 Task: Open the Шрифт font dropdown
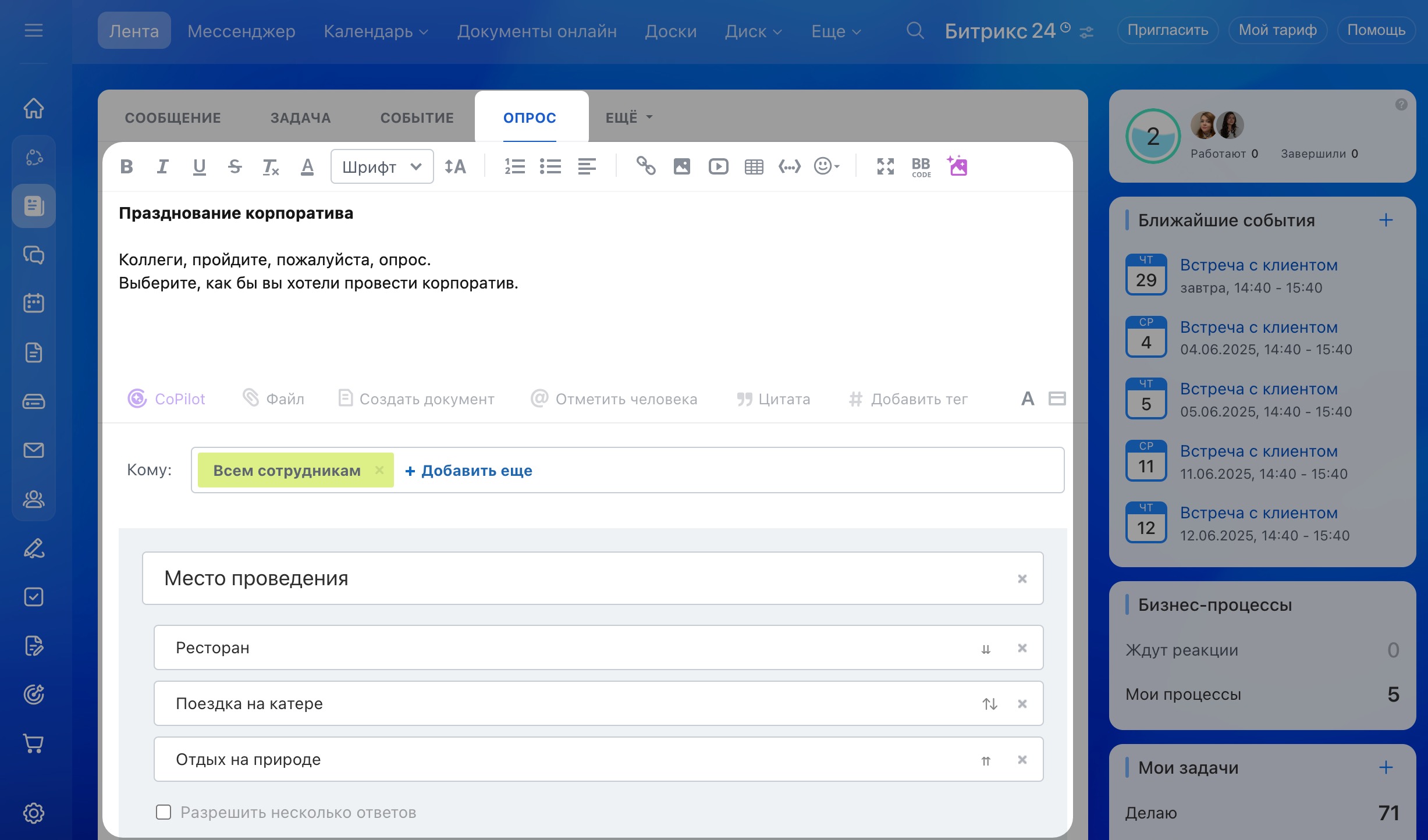click(x=382, y=167)
